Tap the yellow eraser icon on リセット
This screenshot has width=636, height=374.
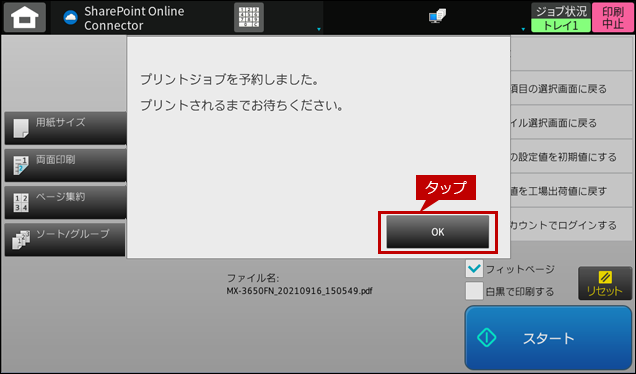pos(605,277)
